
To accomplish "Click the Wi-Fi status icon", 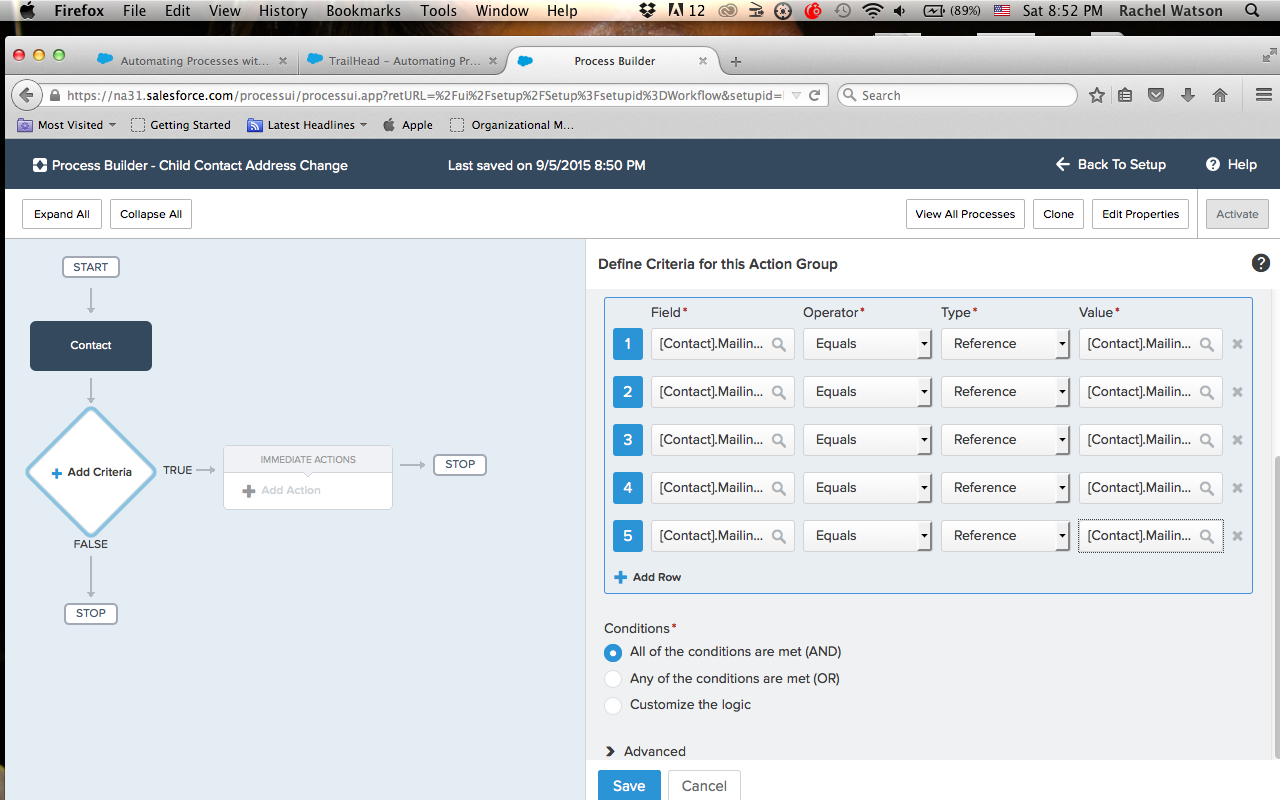I will point(873,11).
